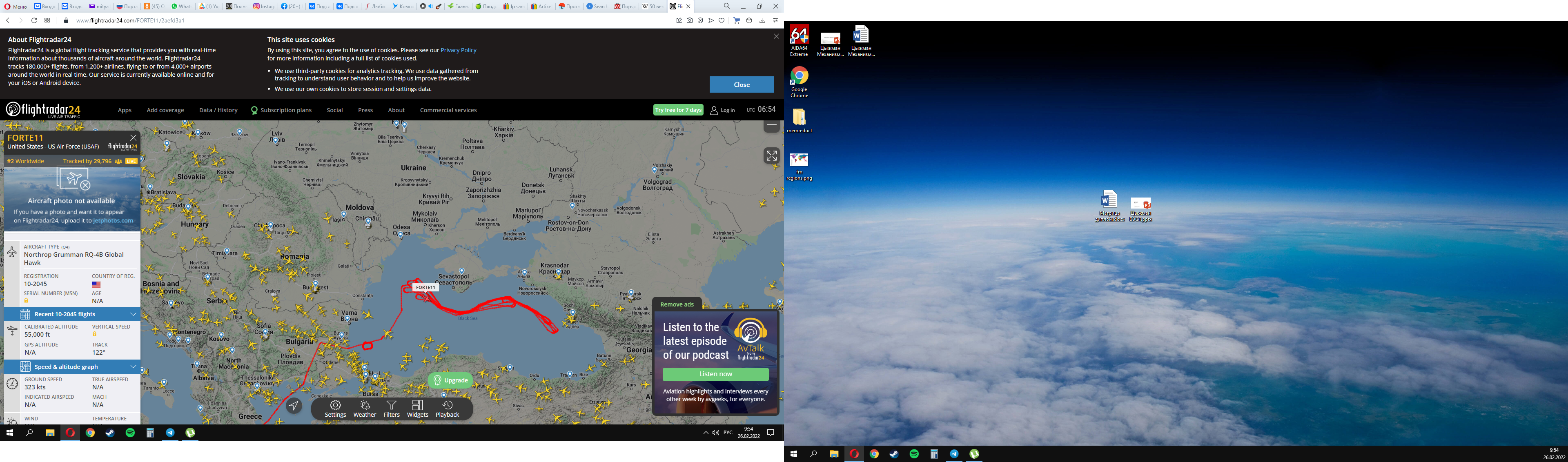Screen dimensions: 1568x462
Task: Take a page snapshot with the camera icon
Action: pyautogui.click(x=690, y=20)
